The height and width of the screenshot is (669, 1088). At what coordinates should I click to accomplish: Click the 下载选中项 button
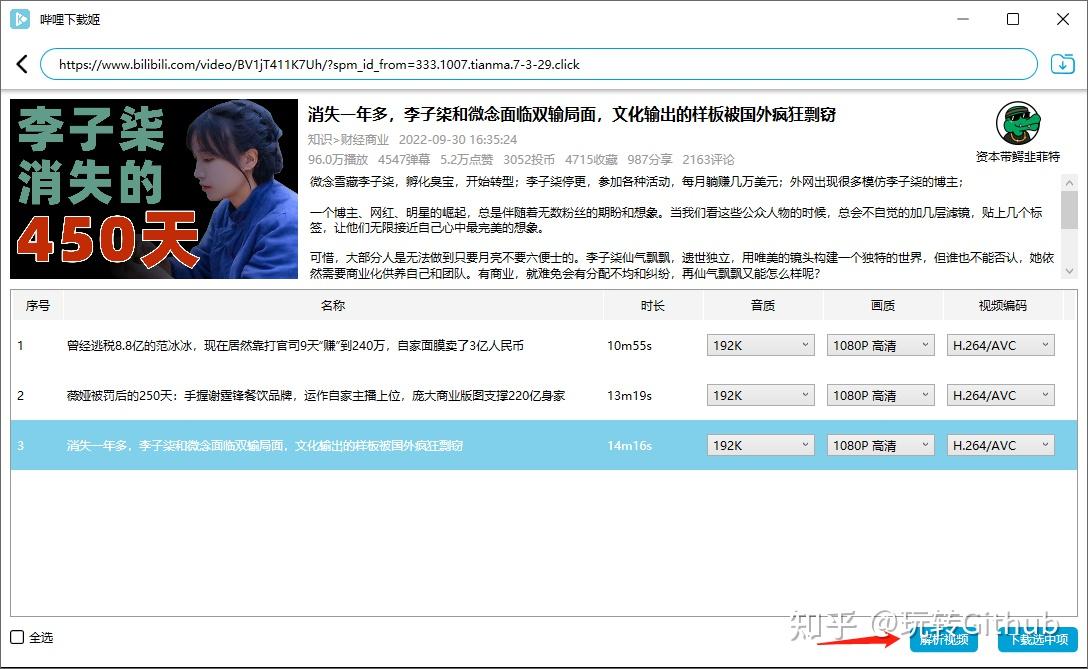[1038, 639]
